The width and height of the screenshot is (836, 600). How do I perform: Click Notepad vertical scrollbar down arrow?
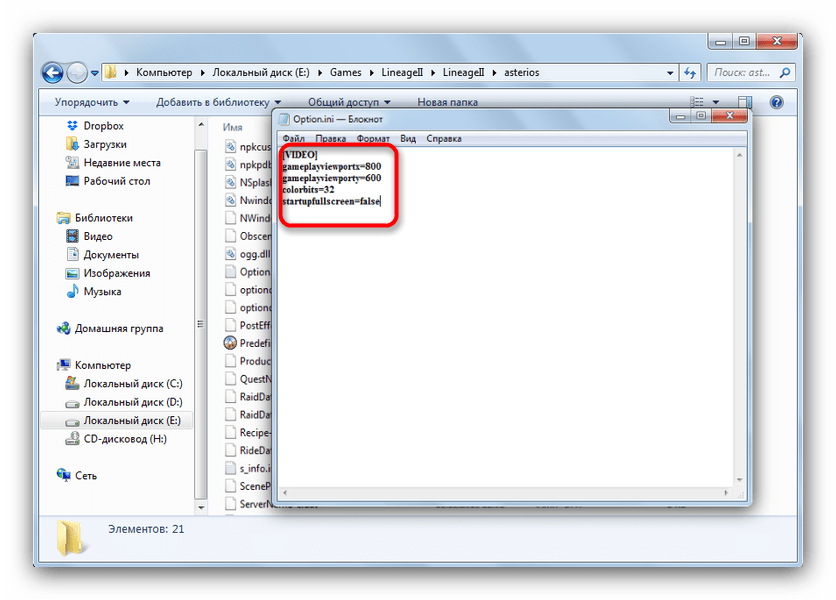click(739, 479)
